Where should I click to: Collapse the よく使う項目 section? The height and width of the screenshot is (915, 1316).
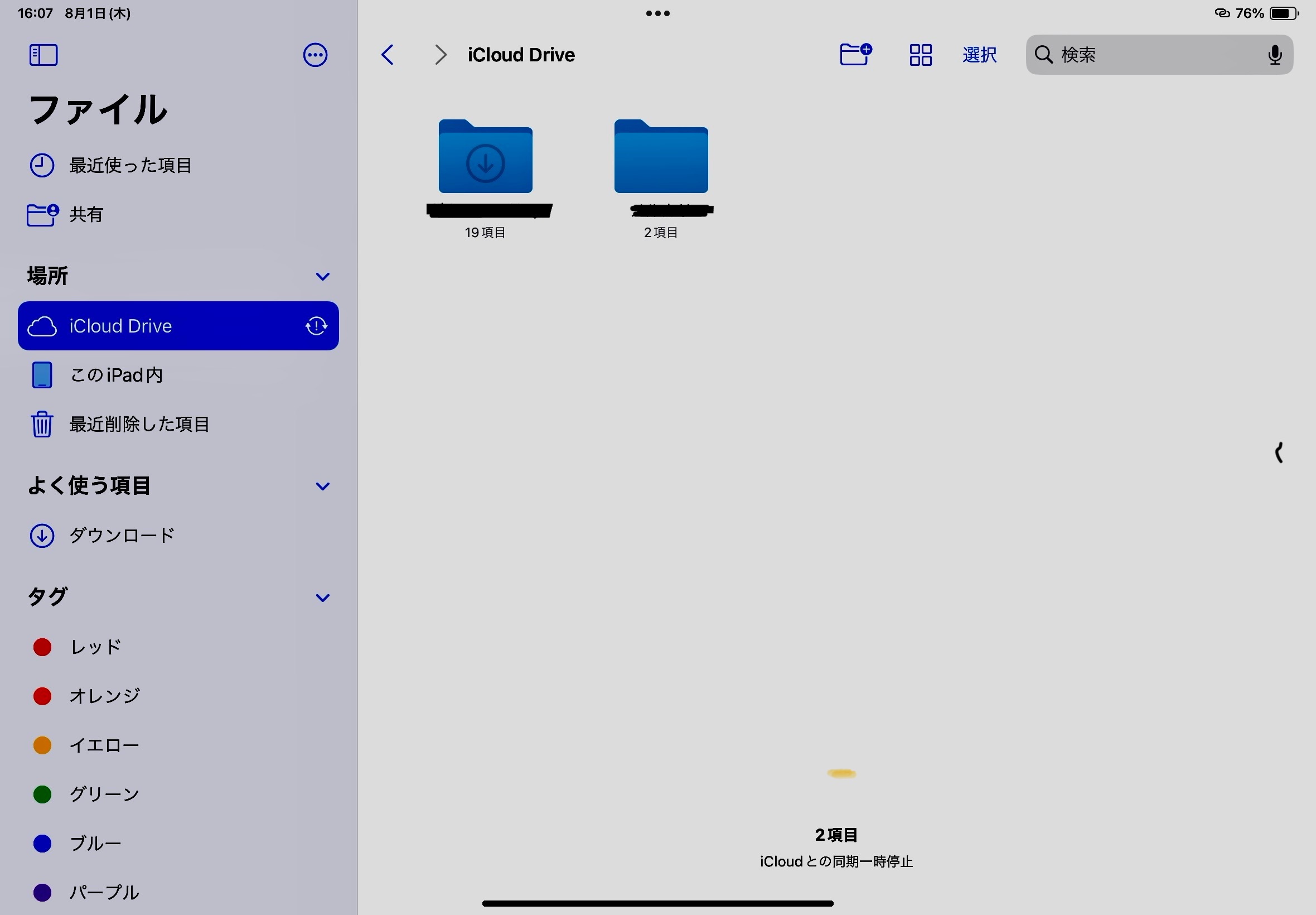click(322, 486)
